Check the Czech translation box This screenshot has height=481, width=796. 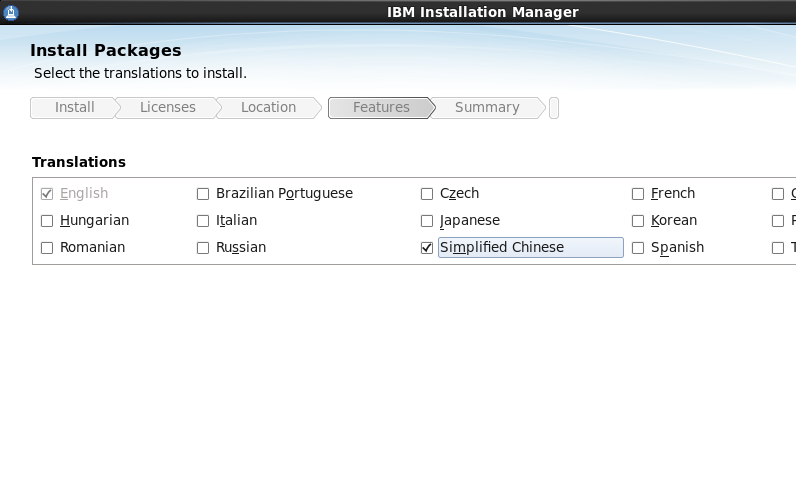427,194
